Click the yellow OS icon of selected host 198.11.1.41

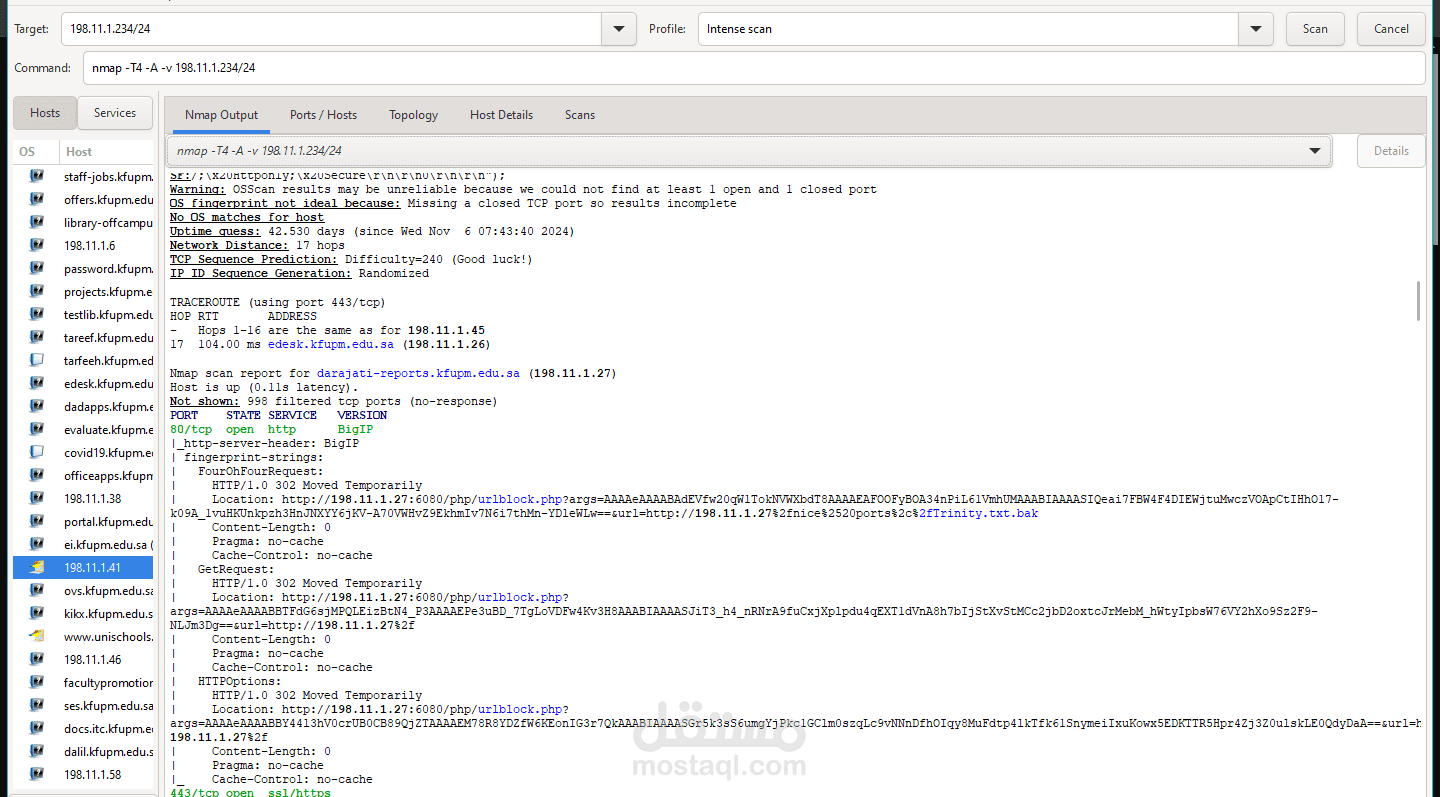pos(37,567)
